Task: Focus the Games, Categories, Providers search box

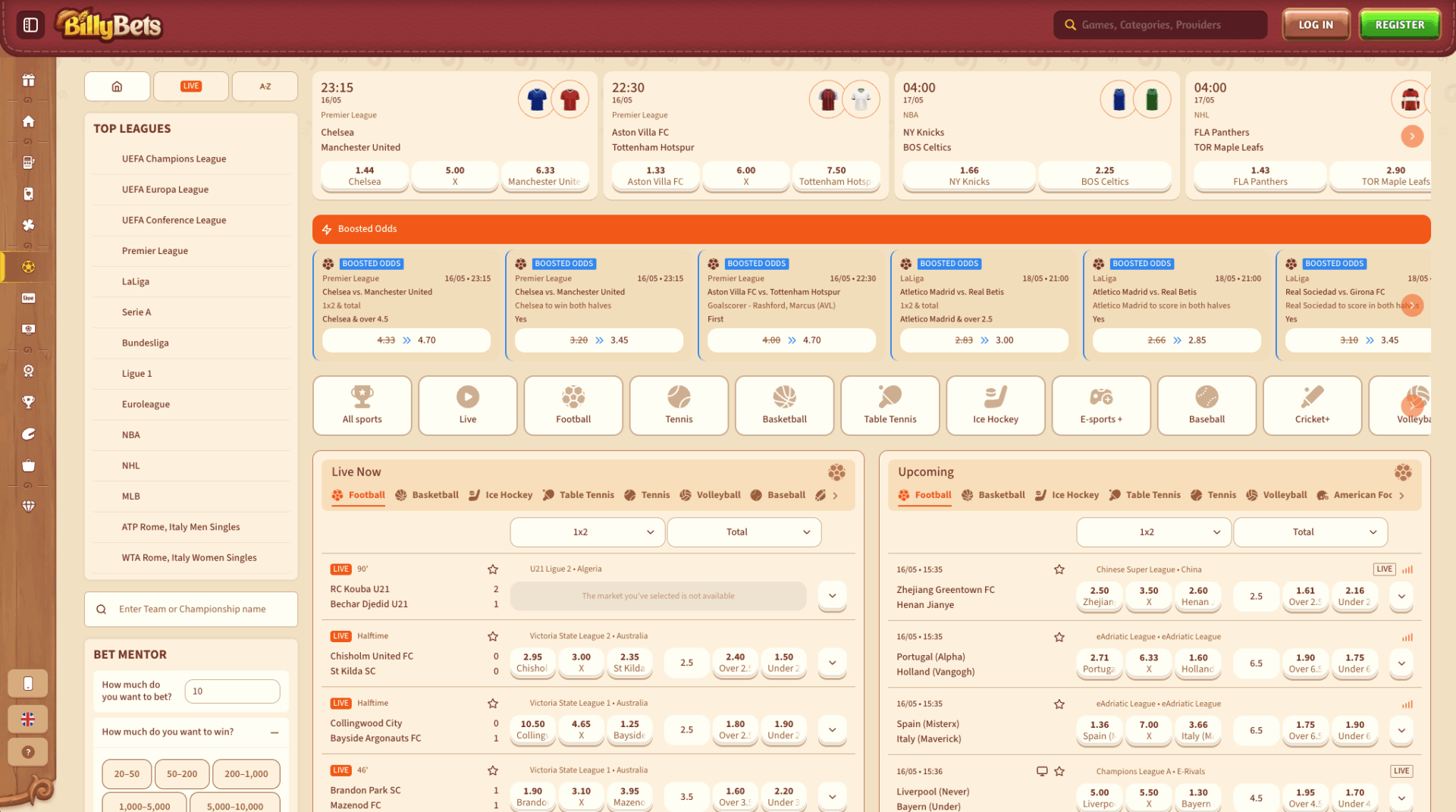Action: point(1160,25)
